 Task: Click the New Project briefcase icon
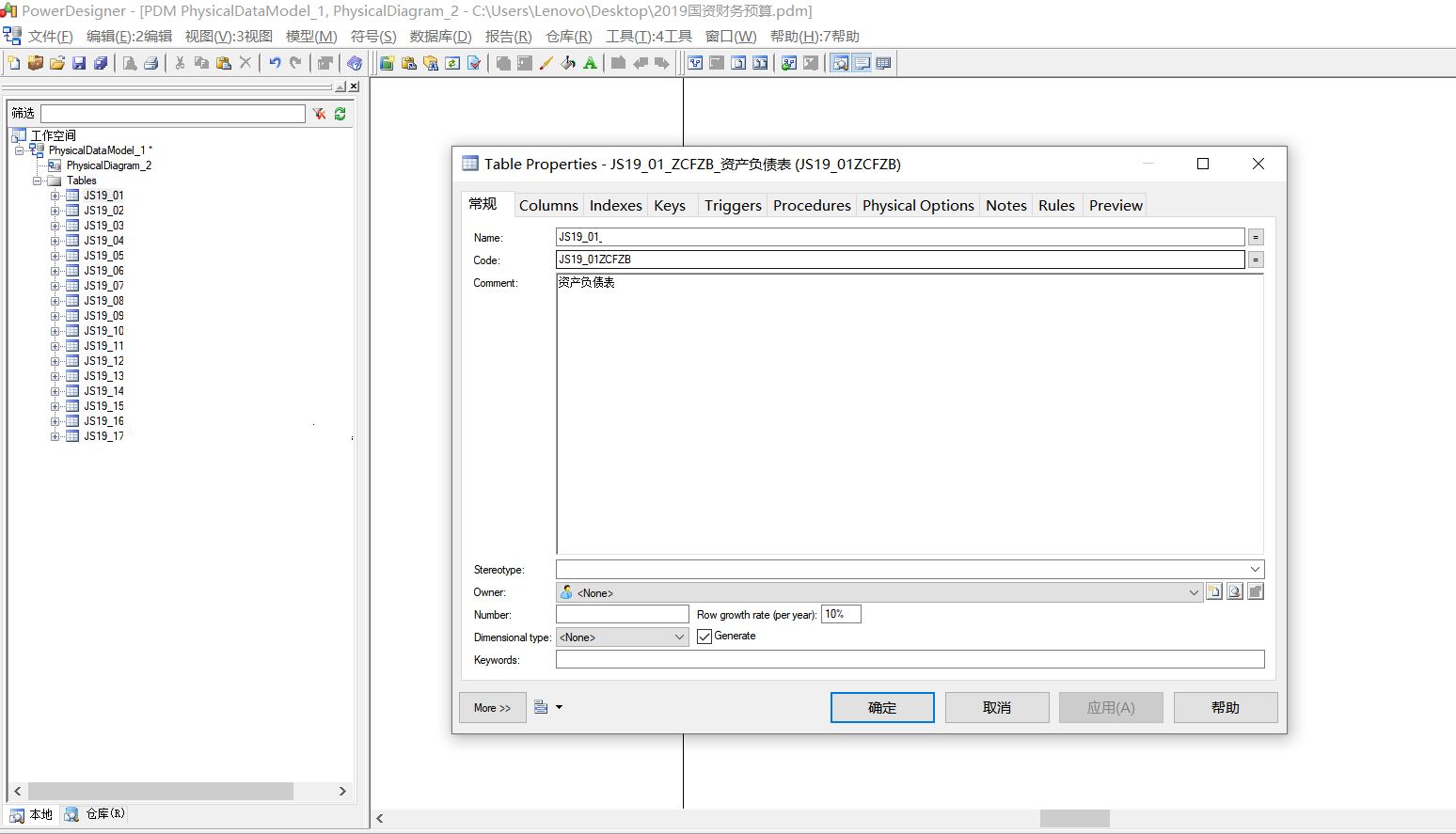click(36, 63)
